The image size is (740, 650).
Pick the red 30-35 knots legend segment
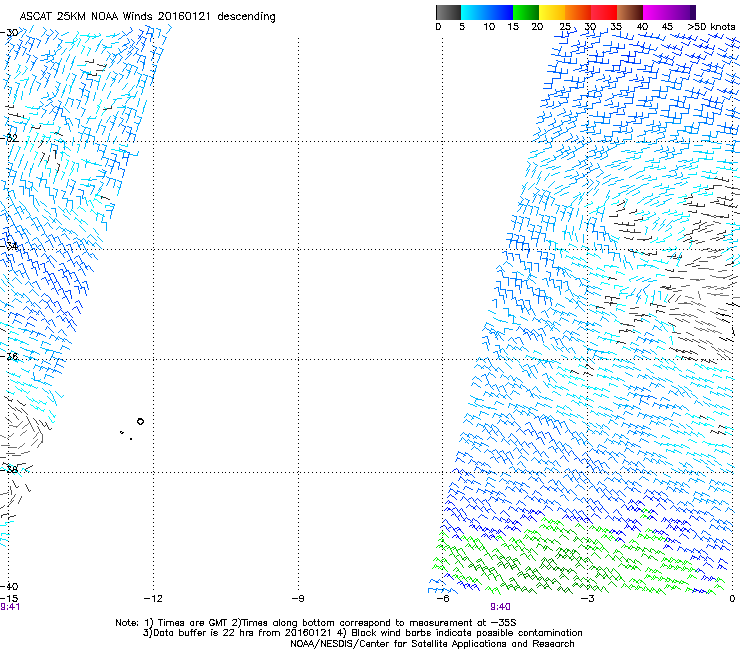(604, 12)
